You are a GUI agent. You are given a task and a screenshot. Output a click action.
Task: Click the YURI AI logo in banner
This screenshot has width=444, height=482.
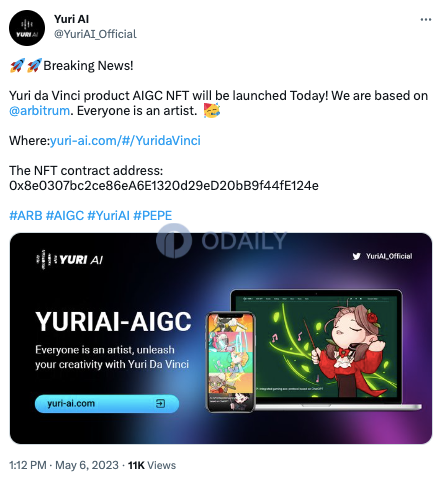point(69,260)
